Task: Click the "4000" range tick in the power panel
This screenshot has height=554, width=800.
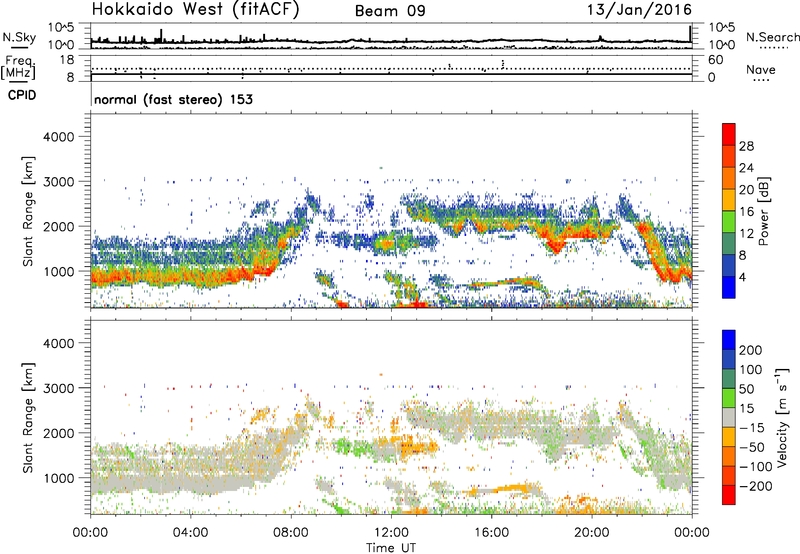Action: [x=58, y=137]
